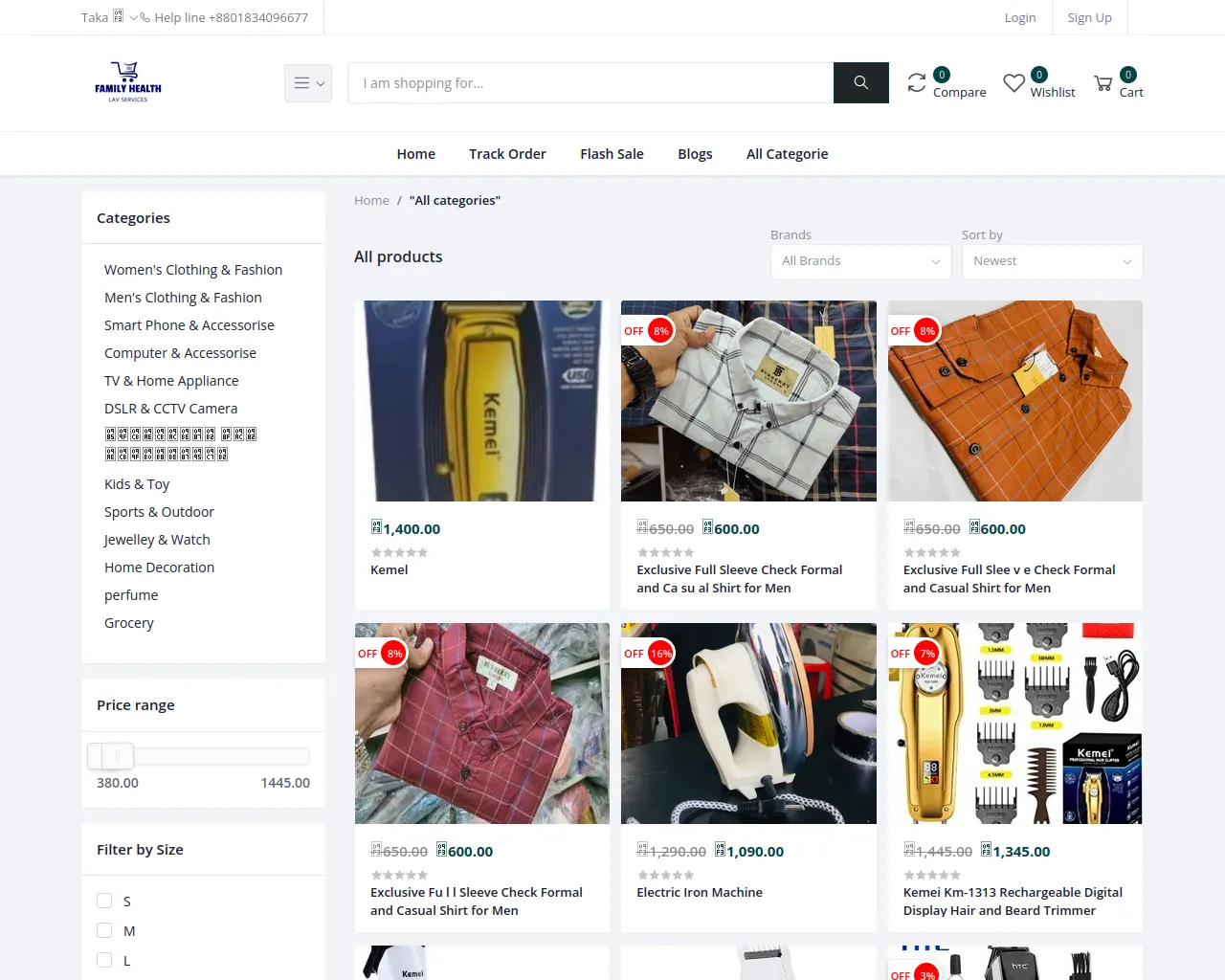The image size is (1225, 980).
Task: Go to the Home menu item
Action: point(416,154)
